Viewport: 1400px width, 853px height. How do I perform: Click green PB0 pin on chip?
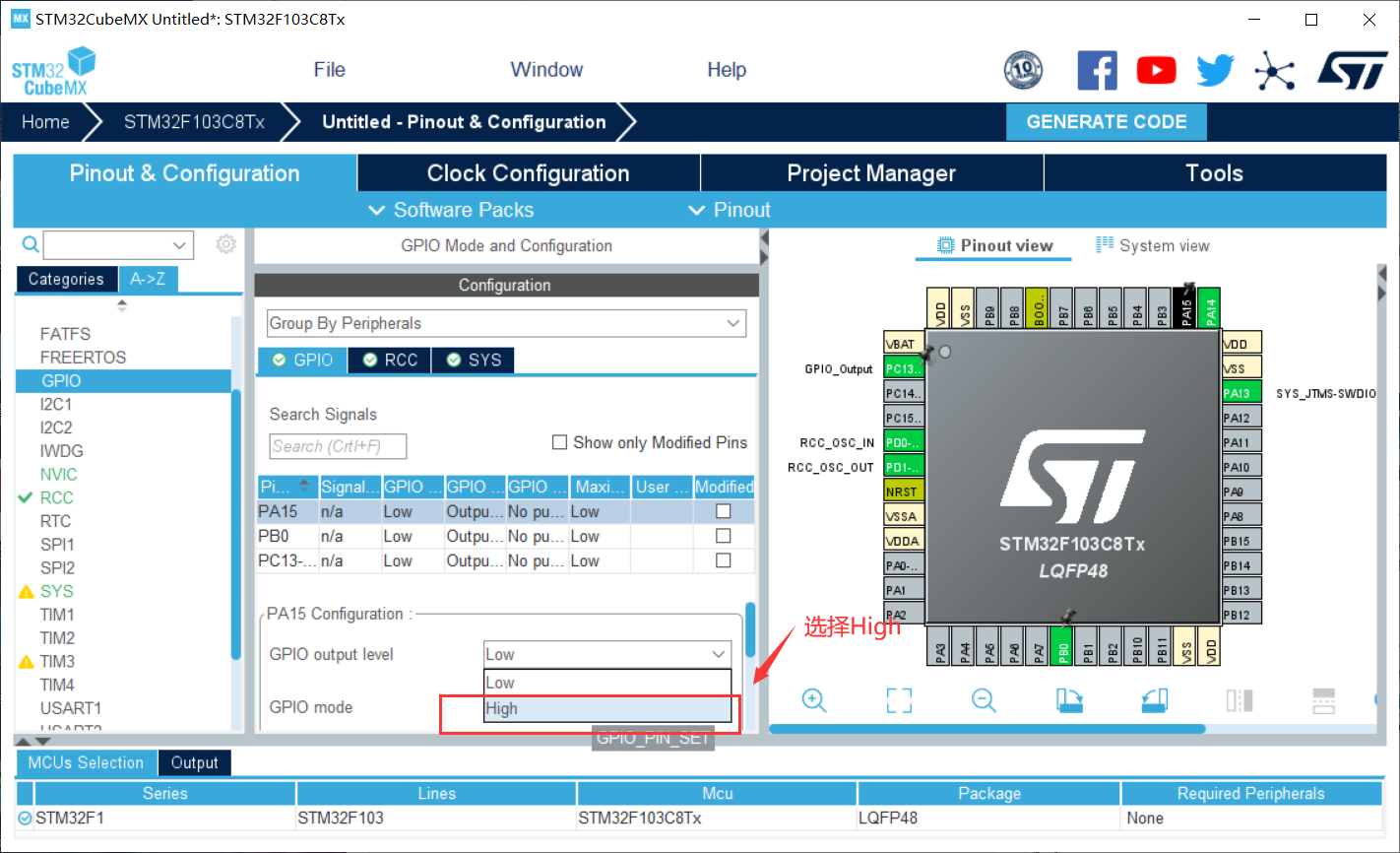point(1063,646)
